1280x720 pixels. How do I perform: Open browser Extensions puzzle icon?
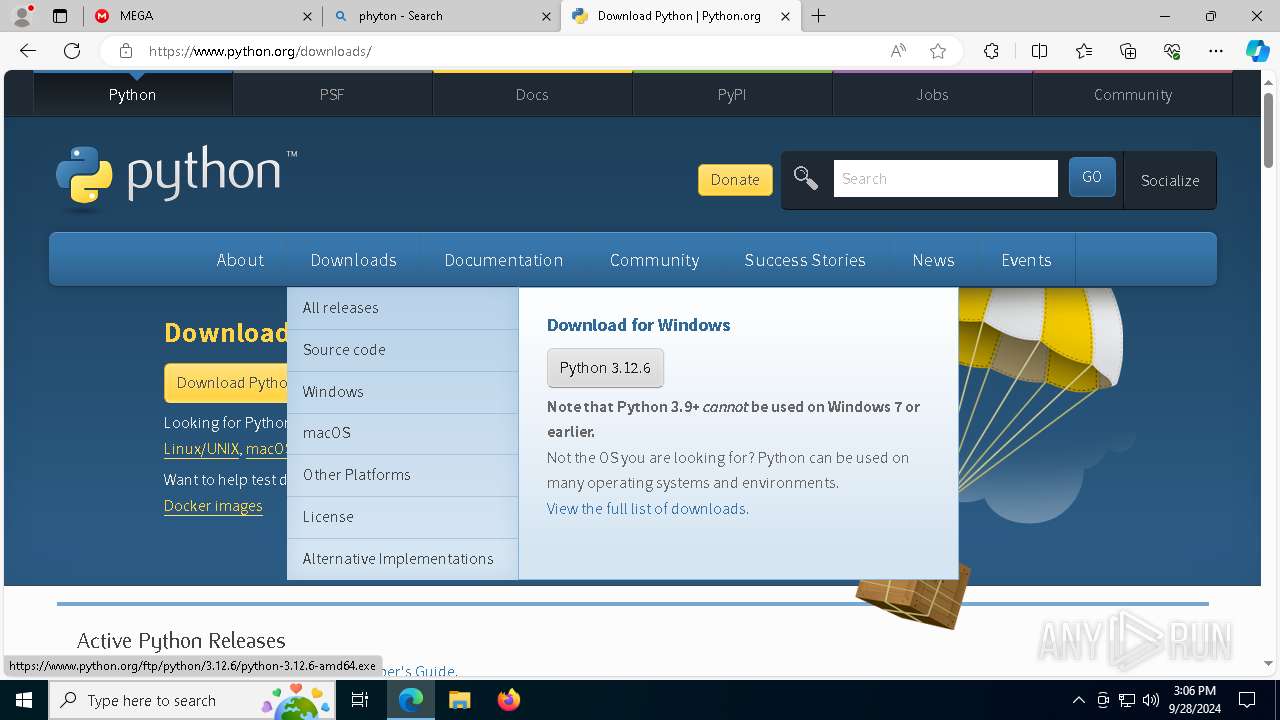[x=991, y=51]
